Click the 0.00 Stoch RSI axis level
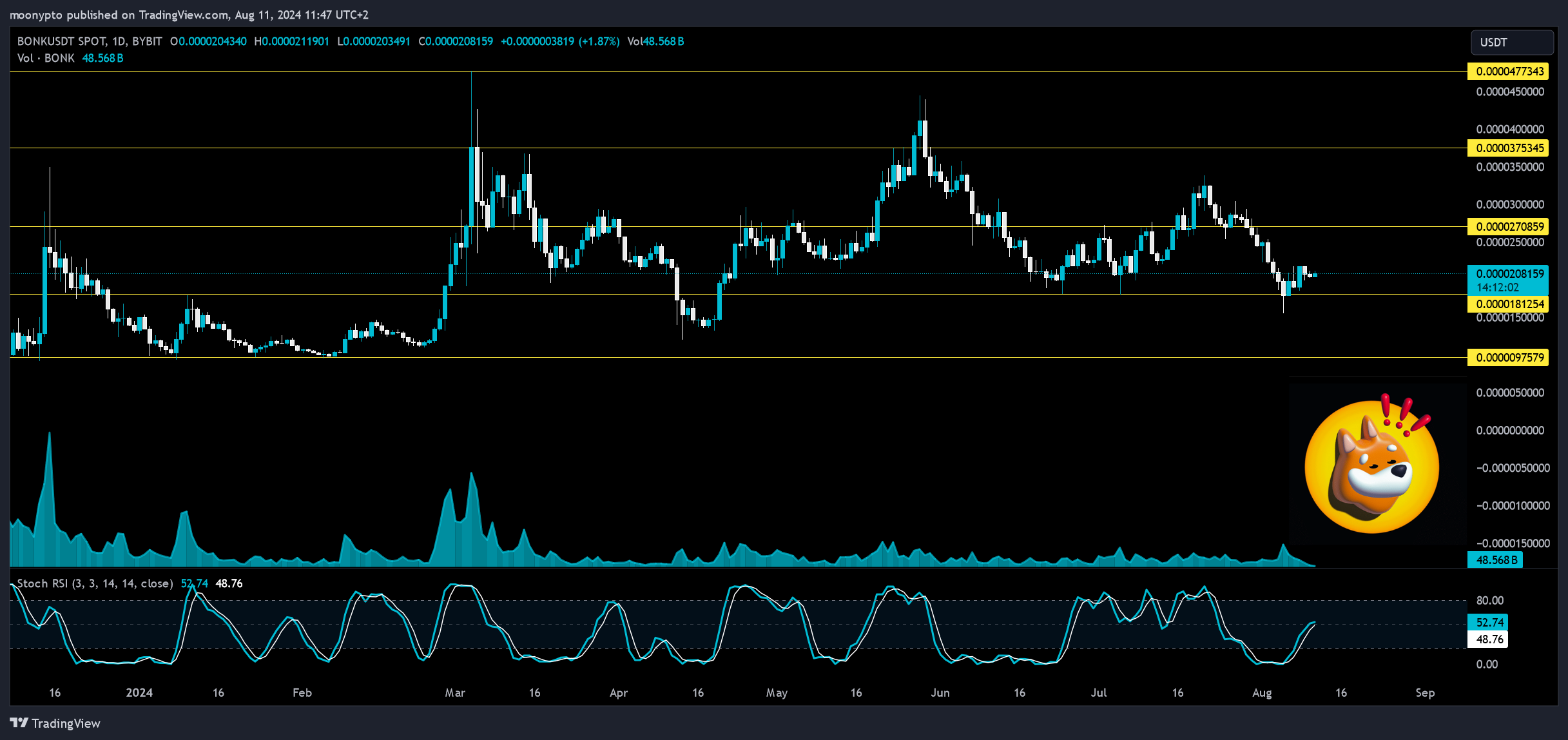Screen dimensions: 1568x740 [1487, 665]
